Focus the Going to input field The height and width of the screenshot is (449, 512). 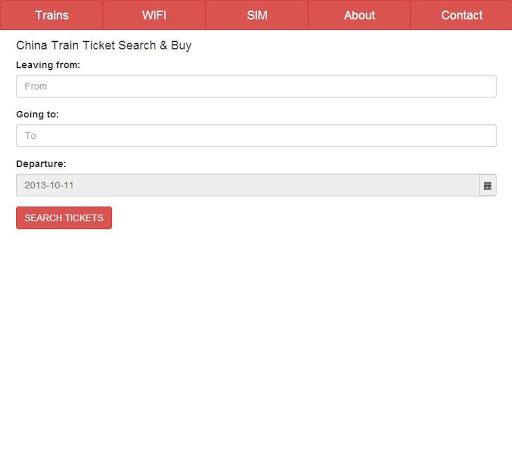click(256, 136)
